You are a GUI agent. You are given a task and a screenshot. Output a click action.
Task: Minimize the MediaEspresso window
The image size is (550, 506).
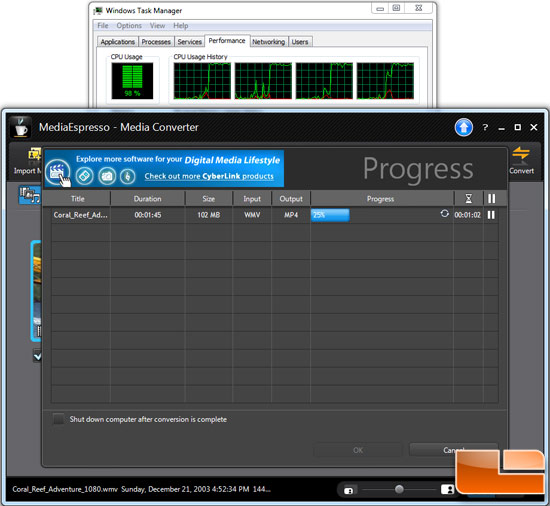point(502,128)
